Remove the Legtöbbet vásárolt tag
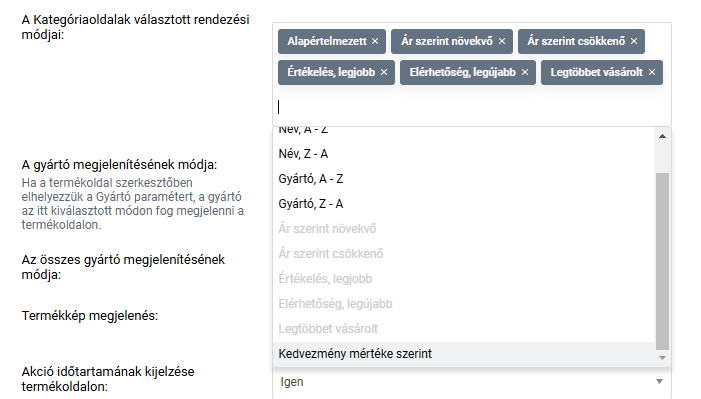This screenshot has width=701, height=399. (652, 72)
